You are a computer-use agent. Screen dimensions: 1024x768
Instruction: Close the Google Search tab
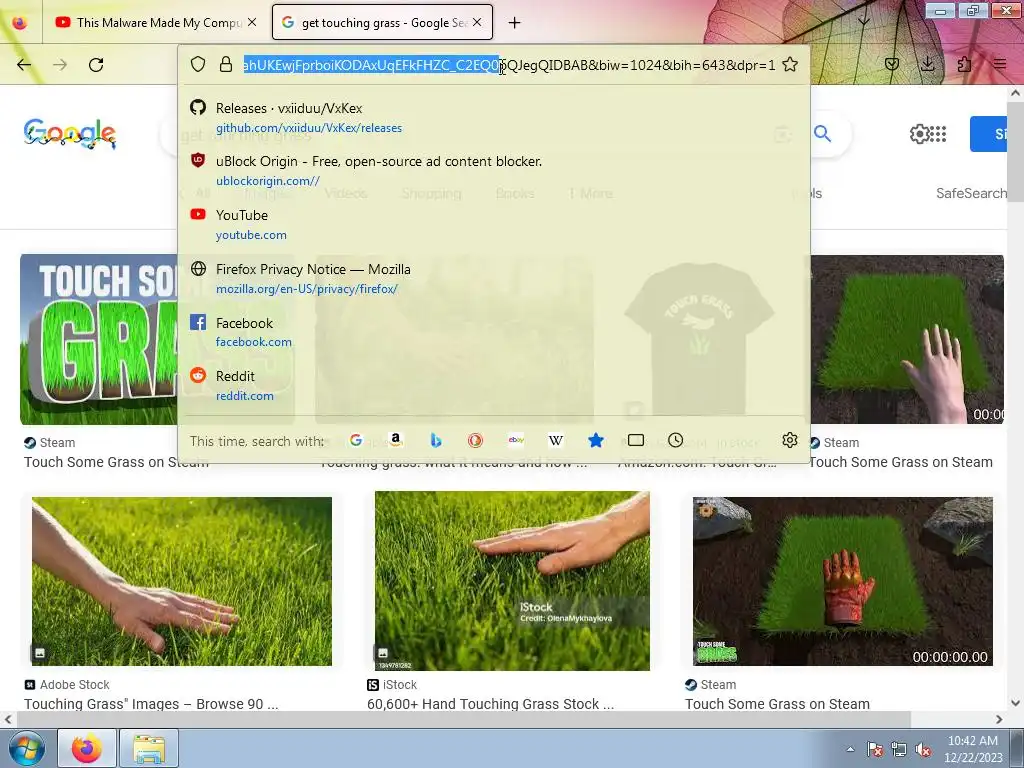pos(477,22)
